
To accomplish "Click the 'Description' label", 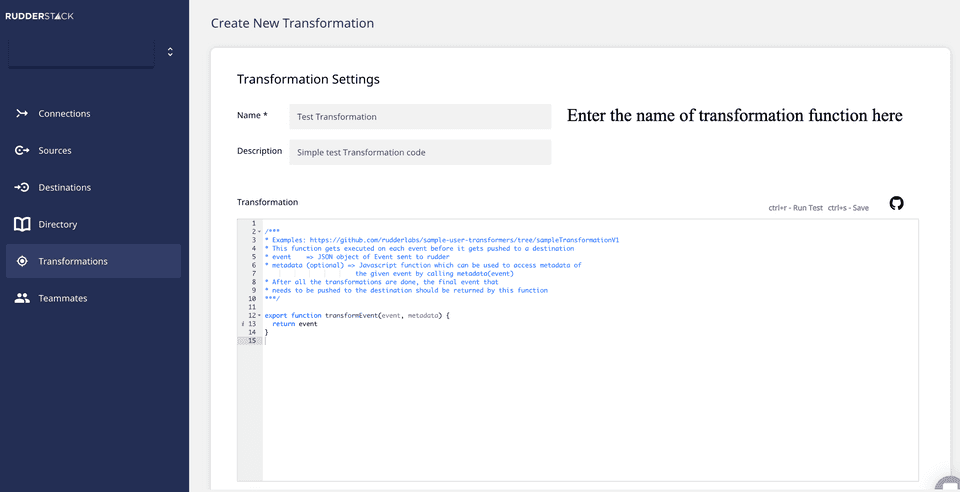I will [x=260, y=151].
